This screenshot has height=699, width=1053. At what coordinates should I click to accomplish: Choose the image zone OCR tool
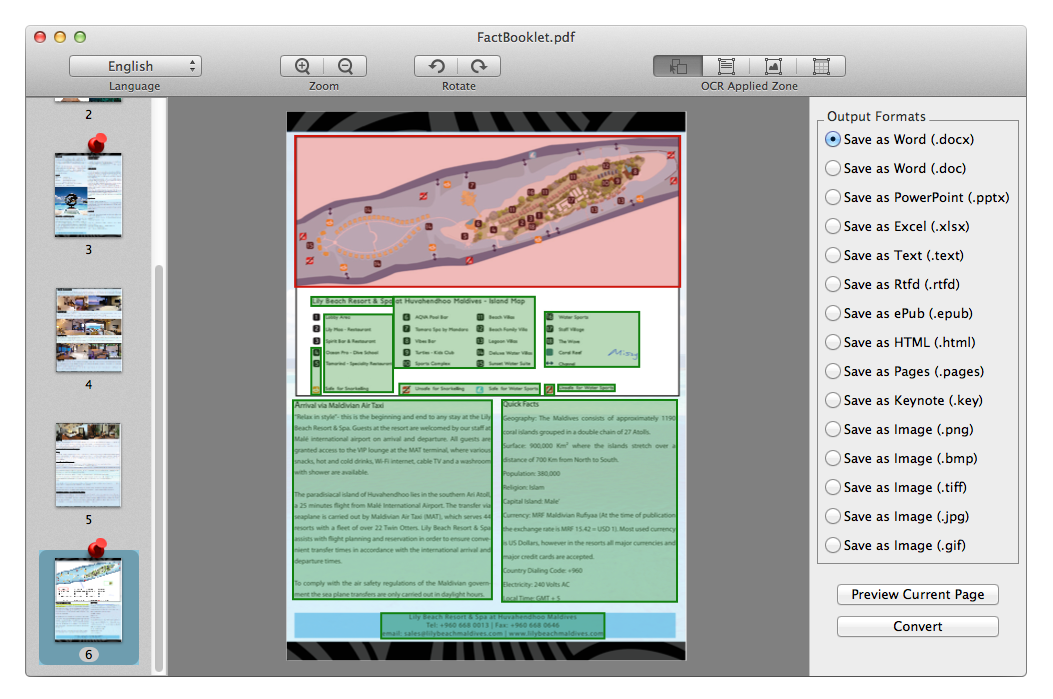click(x=773, y=66)
